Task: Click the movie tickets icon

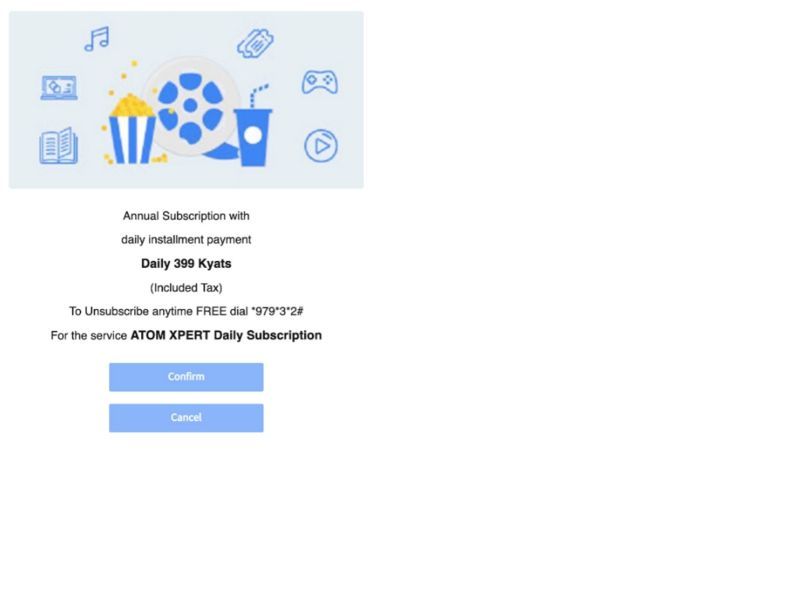Action: (255, 43)
